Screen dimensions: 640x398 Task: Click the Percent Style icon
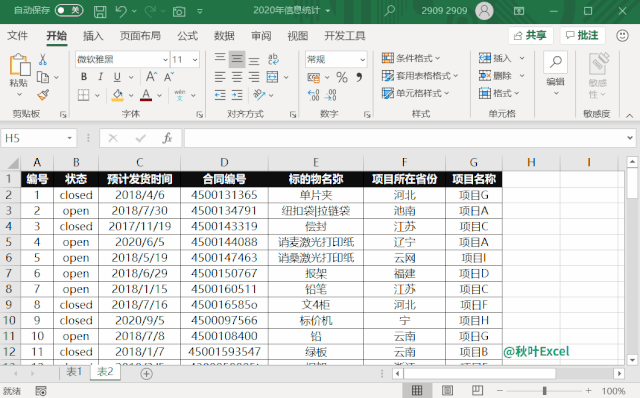click(342, 77)
